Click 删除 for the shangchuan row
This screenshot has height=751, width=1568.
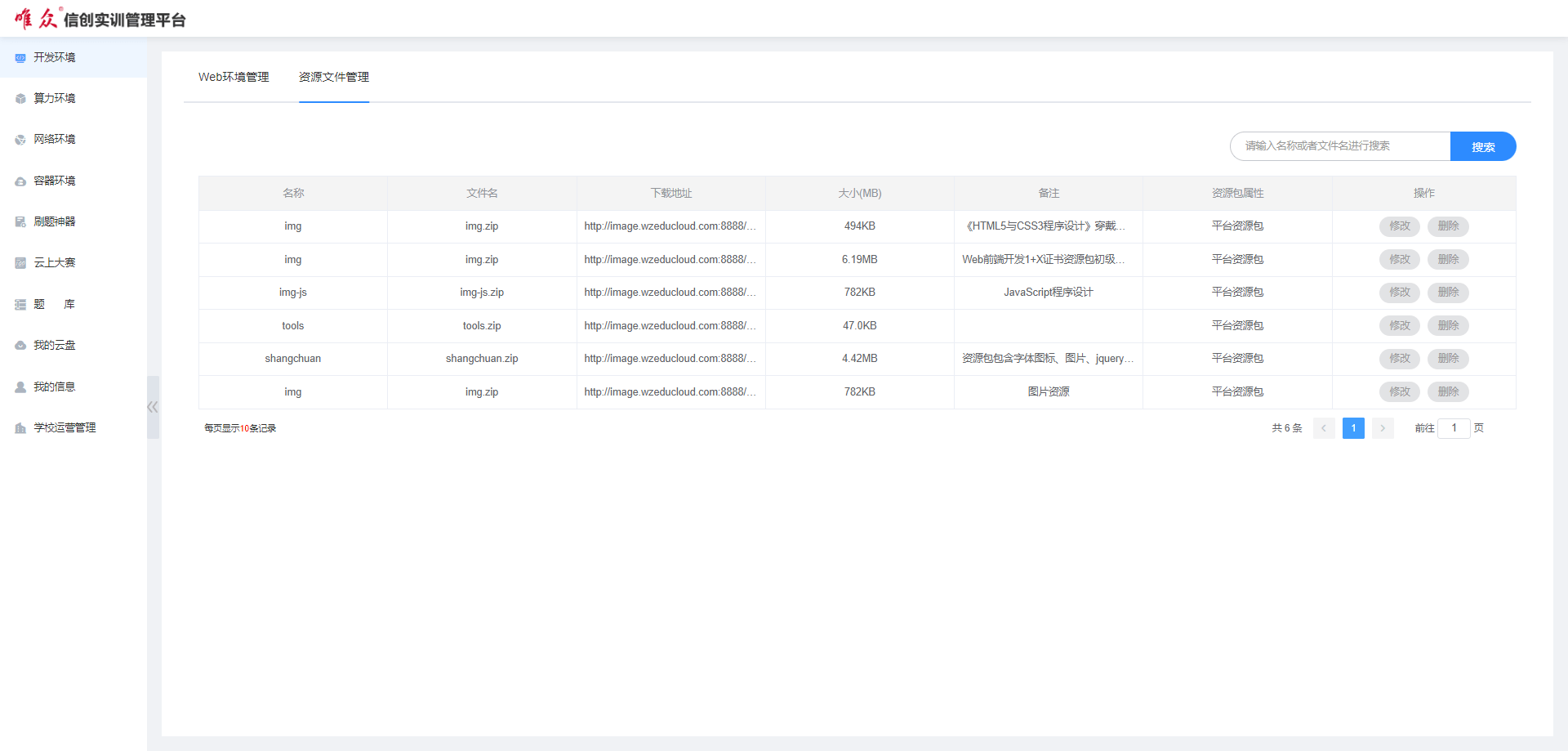pyautogui.click(x=1448, y=359)
